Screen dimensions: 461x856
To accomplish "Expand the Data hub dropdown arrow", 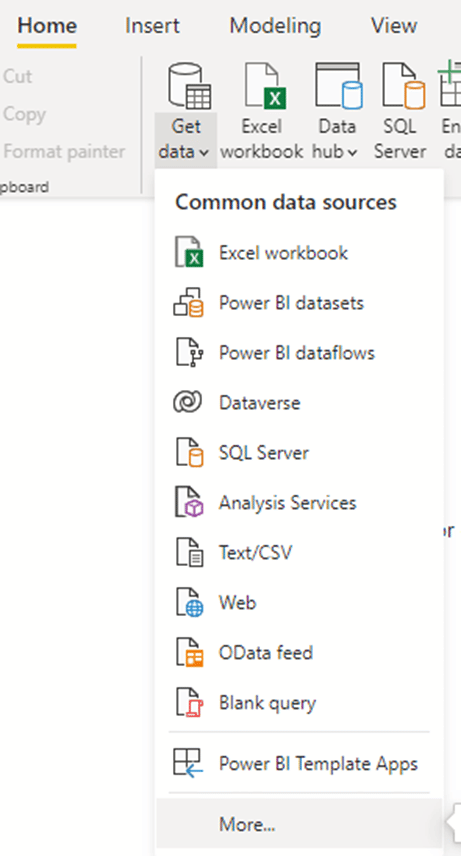I will 352,153.
